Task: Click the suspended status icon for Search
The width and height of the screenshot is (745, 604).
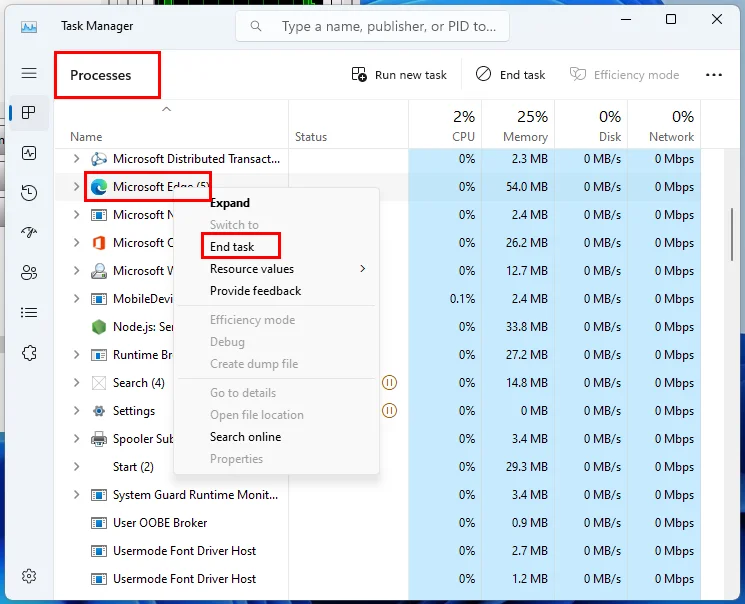Action: pyautogui.click(x=389, y=383)
